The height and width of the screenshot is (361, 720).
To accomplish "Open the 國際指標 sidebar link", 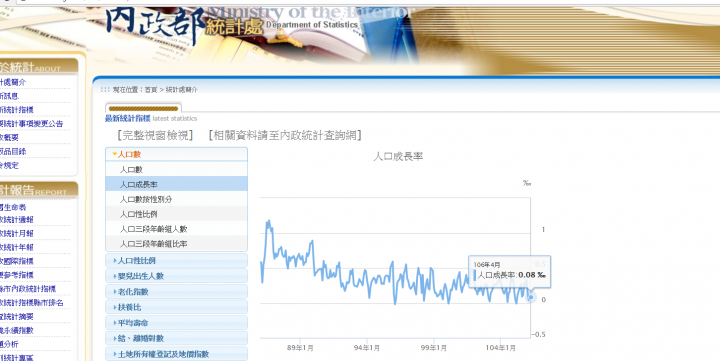I will coord(17,261).
